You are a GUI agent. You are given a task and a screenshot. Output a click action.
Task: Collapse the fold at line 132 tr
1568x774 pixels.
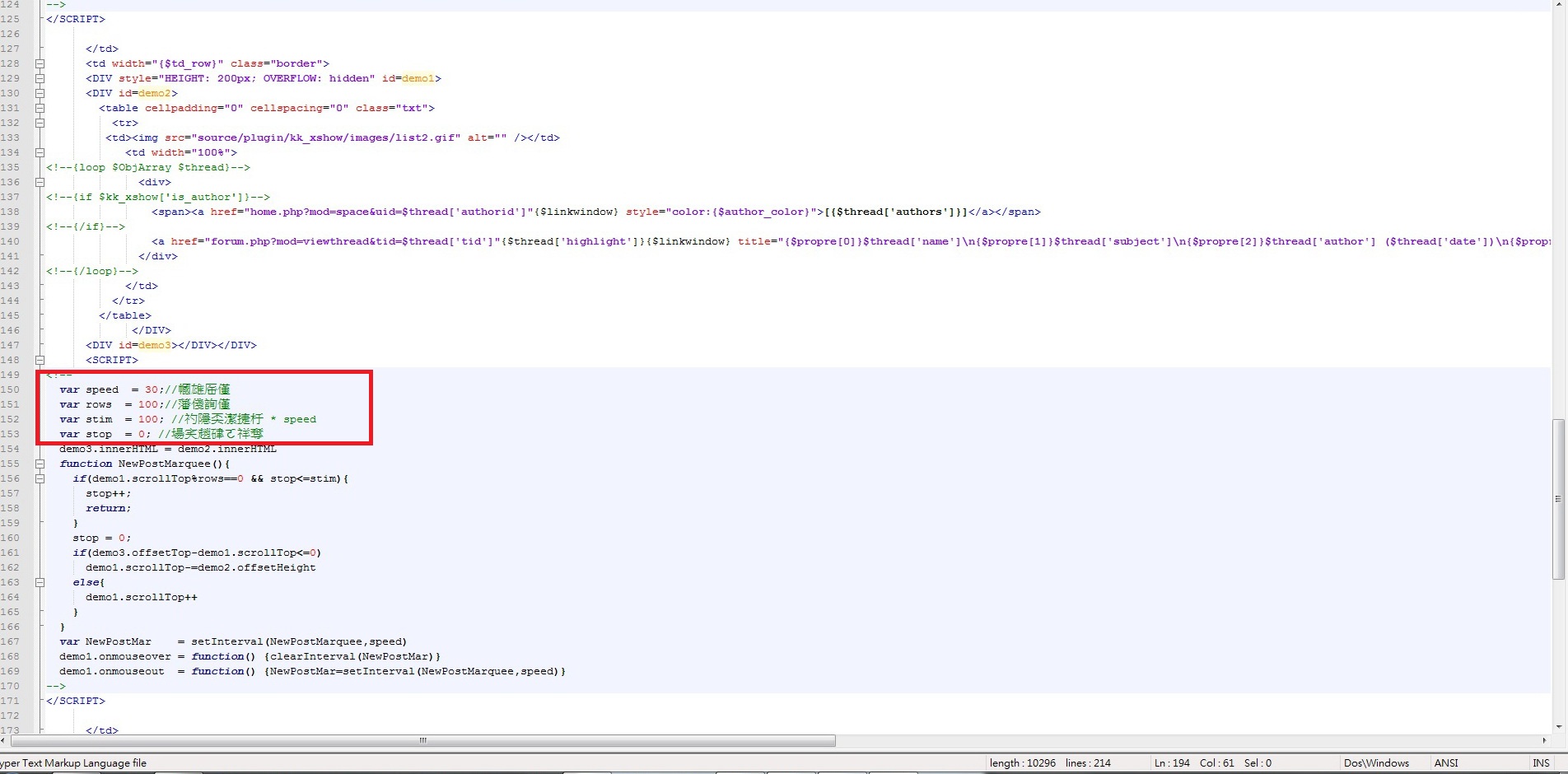(40, 123)
